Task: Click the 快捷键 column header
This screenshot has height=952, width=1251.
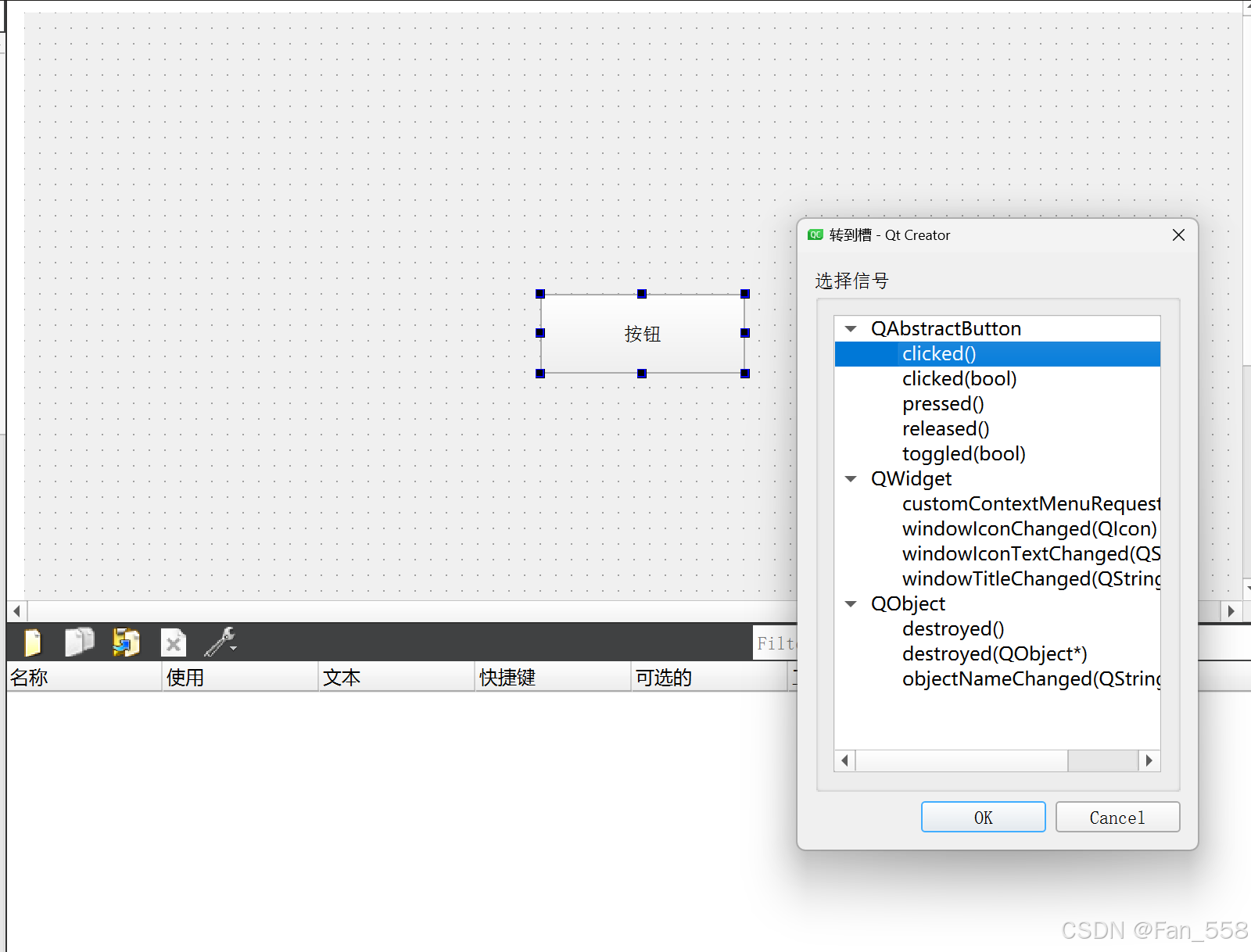Action: (x=554, y=677)
